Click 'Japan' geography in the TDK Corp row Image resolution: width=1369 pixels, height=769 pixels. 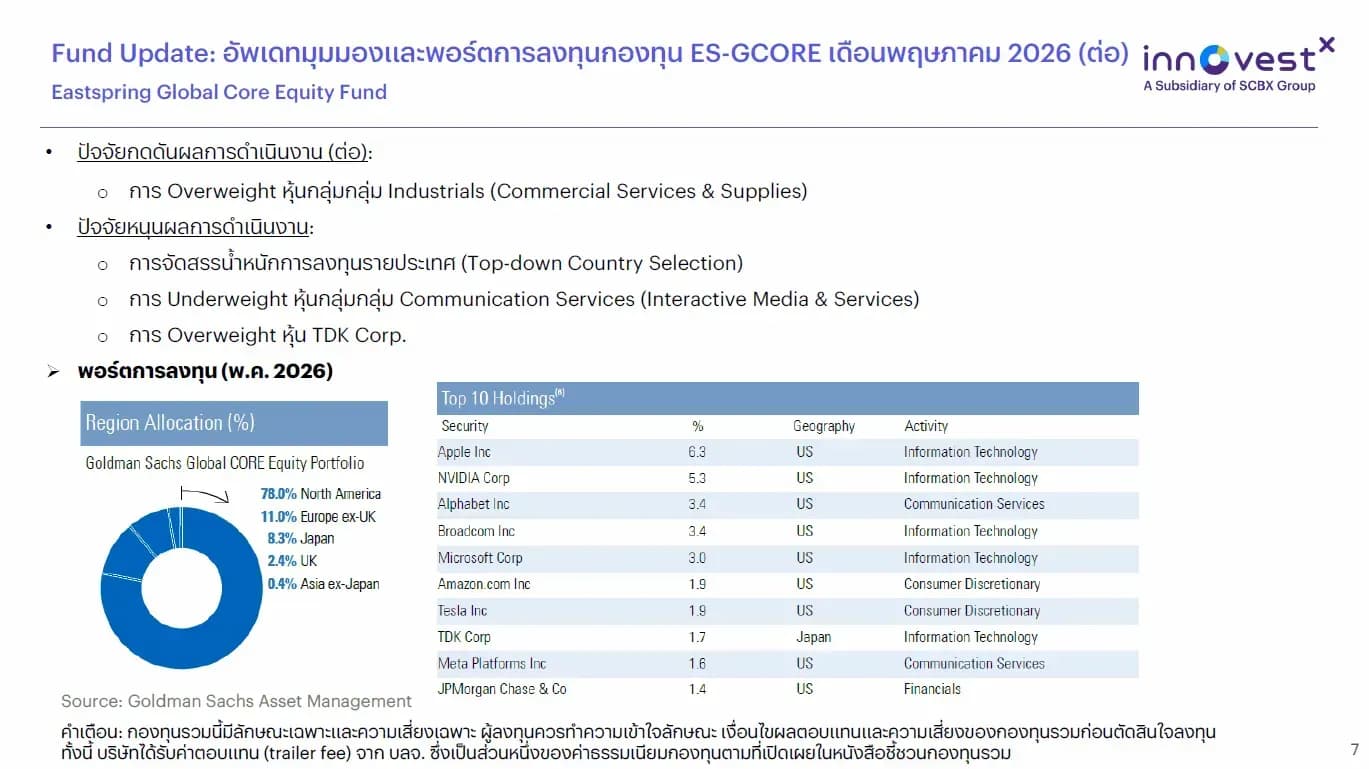tap(813, 637)
